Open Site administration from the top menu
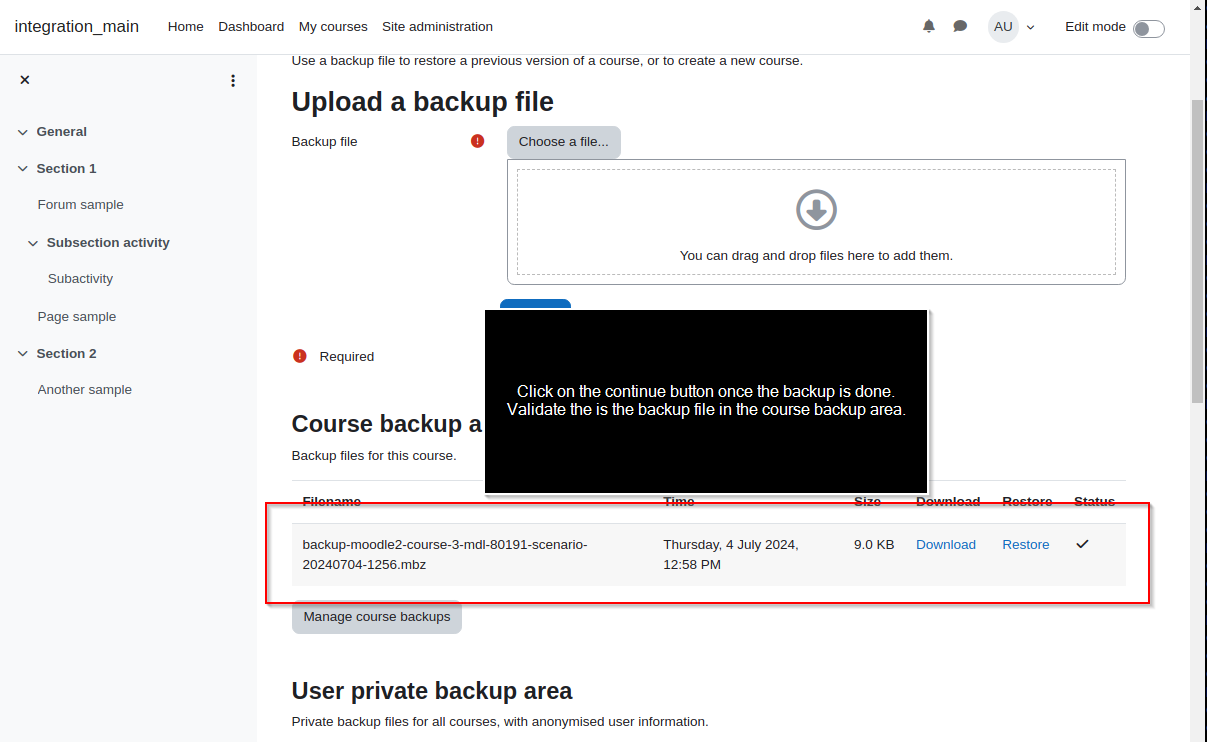This screenshot has height=742, width=1207. [437, 27]
